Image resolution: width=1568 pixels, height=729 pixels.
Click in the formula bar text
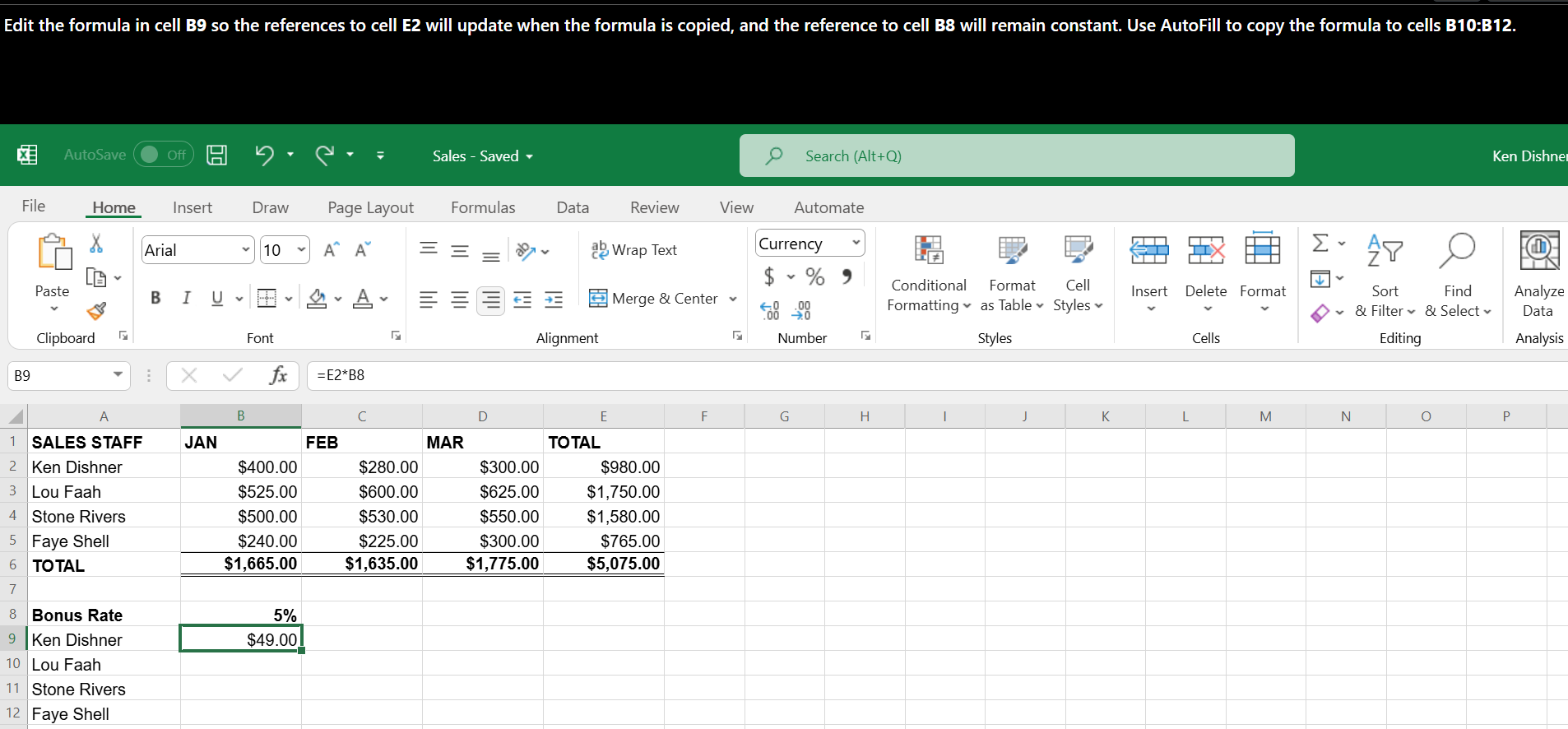[x=937, y=375]
